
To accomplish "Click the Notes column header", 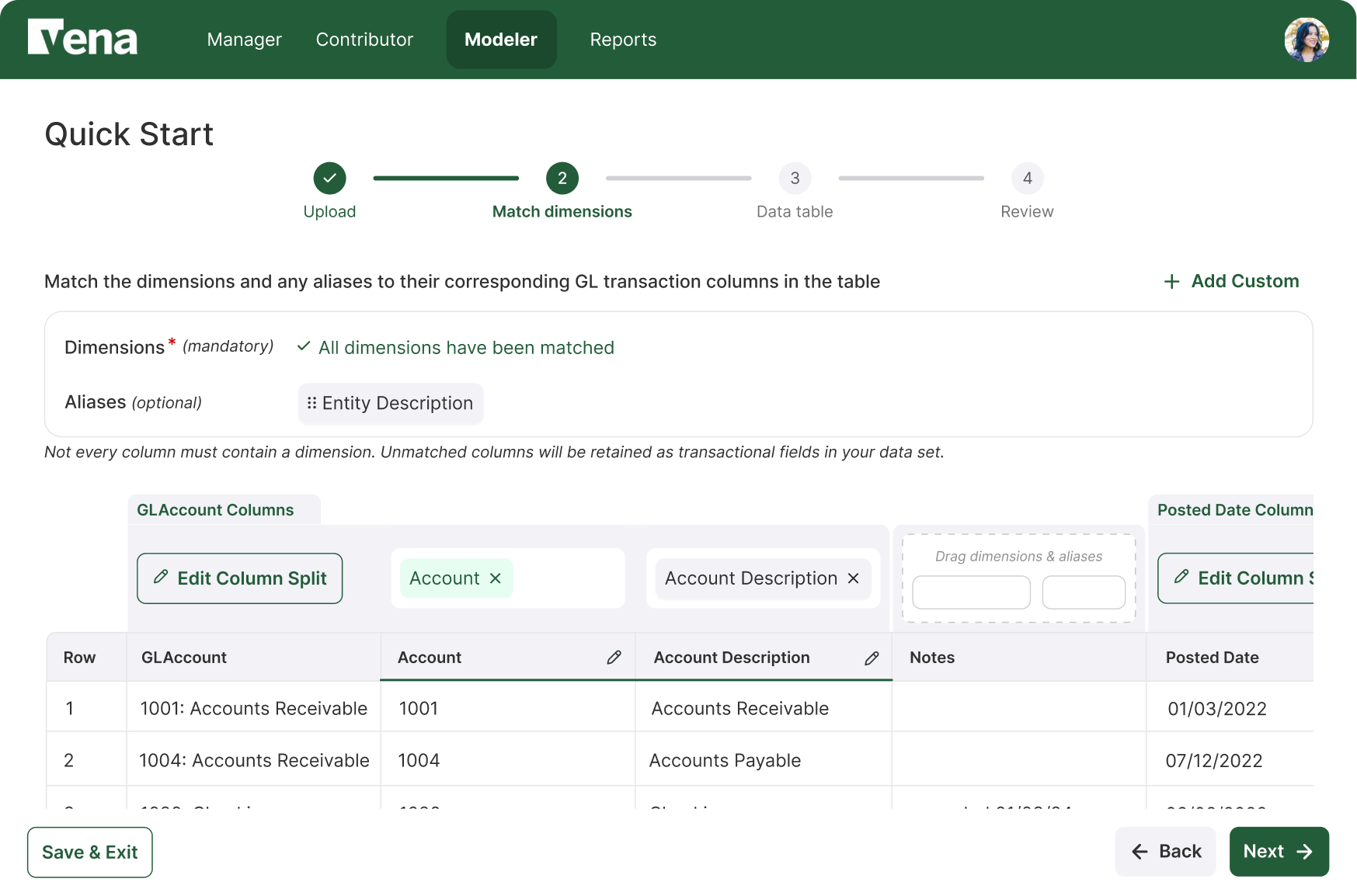I will pyautogui.click(x=1018, y=658).
